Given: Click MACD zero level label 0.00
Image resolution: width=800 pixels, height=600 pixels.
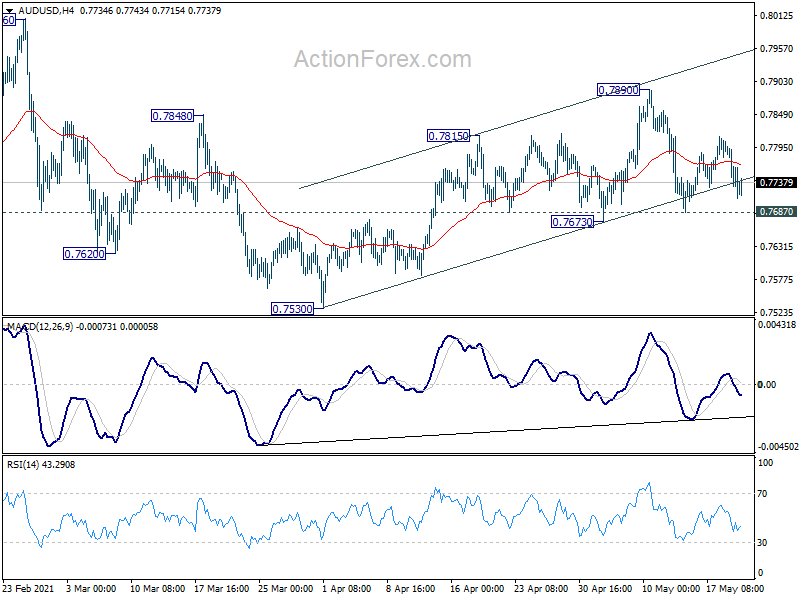Looking at the screenshot, I should 767,385.
